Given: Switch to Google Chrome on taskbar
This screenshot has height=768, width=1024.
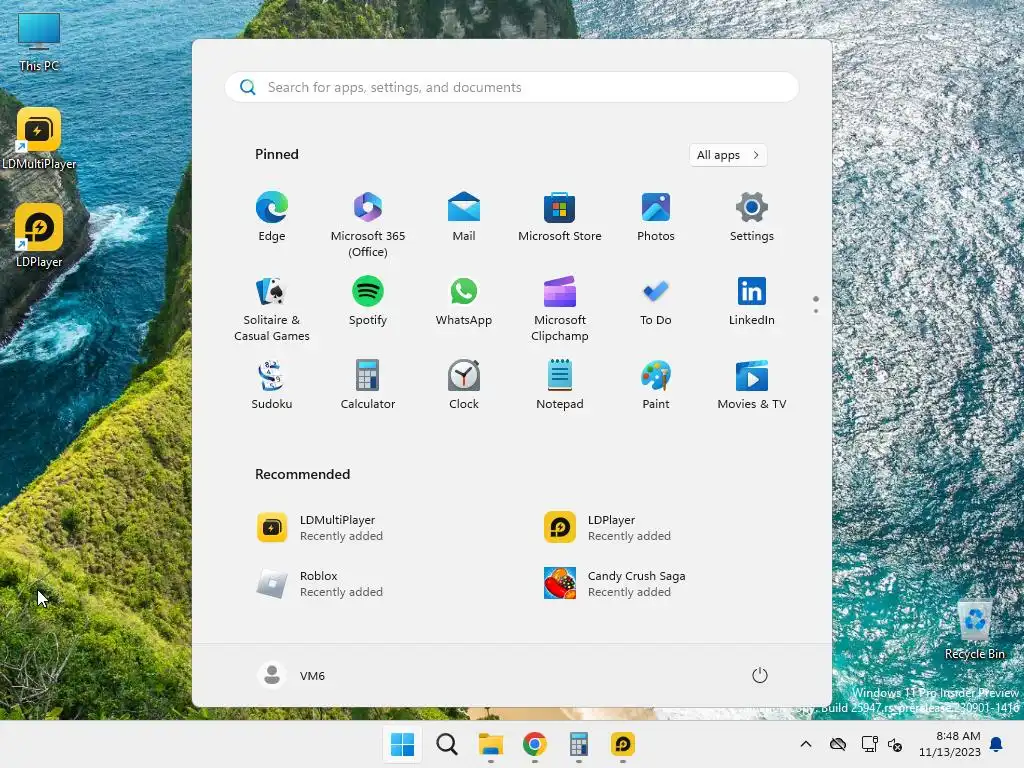Looking at the screenshot, I should coord(534,744).
